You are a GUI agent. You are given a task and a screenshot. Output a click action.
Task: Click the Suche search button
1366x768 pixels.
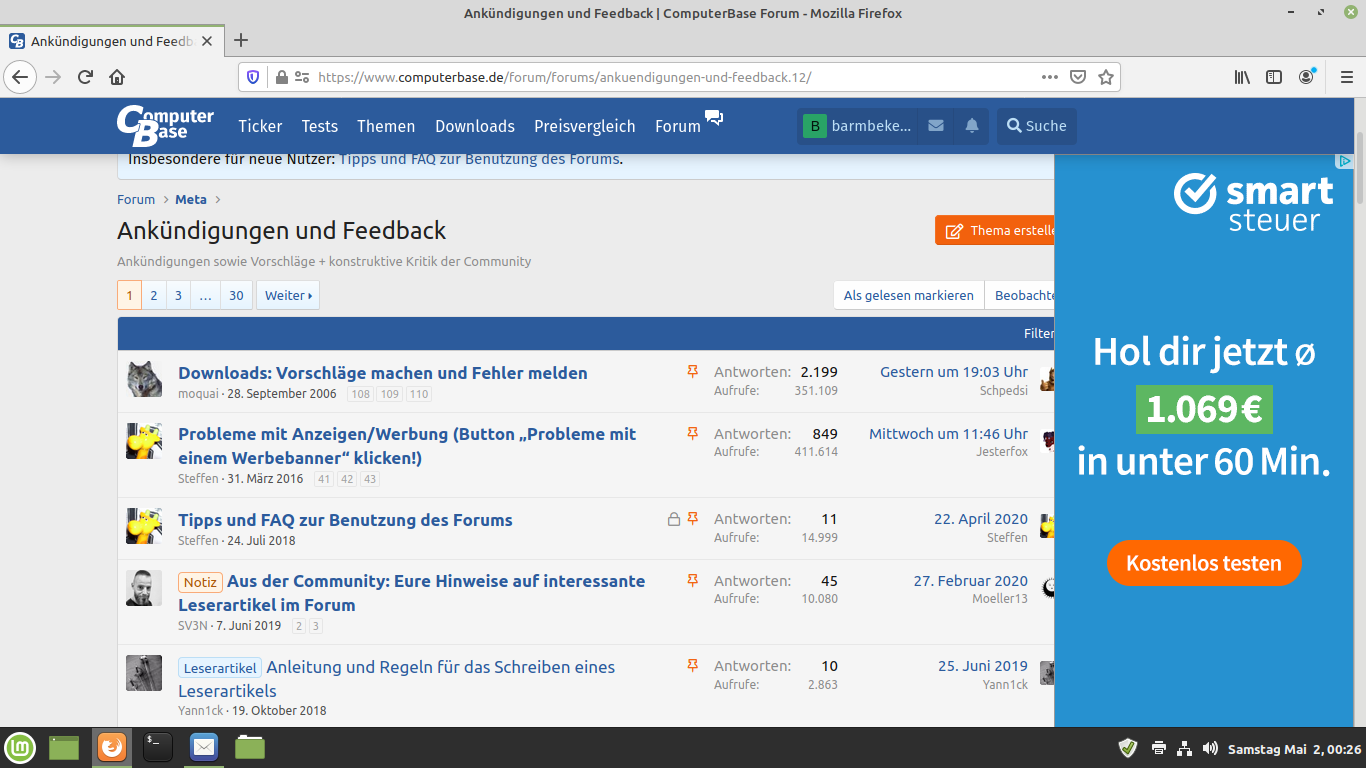1037,126
